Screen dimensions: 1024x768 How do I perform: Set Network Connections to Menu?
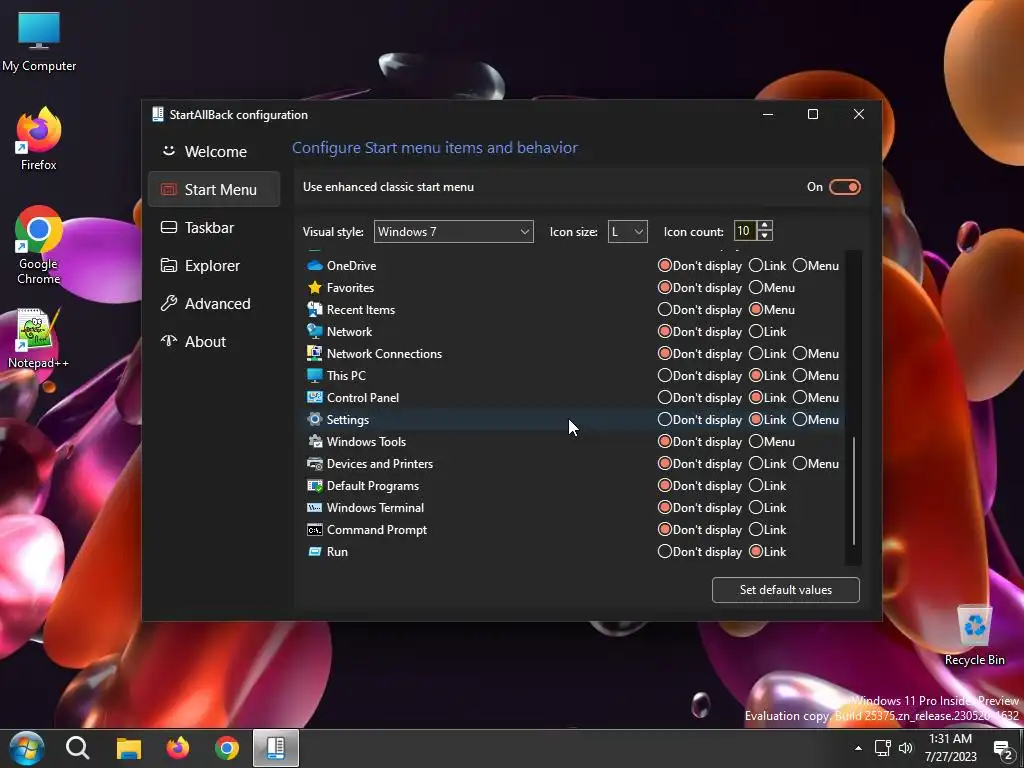[x=800, y=353]
